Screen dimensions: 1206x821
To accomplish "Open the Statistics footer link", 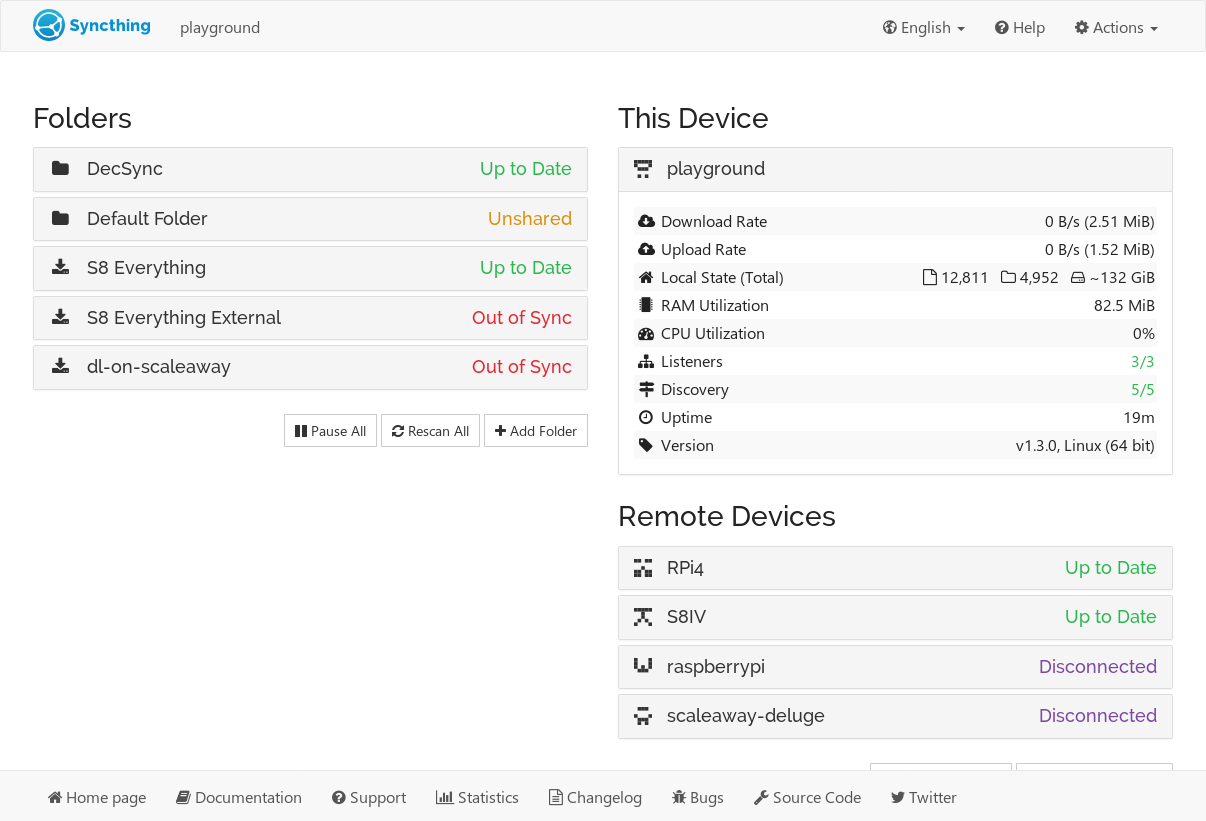I will pos(477,797).
